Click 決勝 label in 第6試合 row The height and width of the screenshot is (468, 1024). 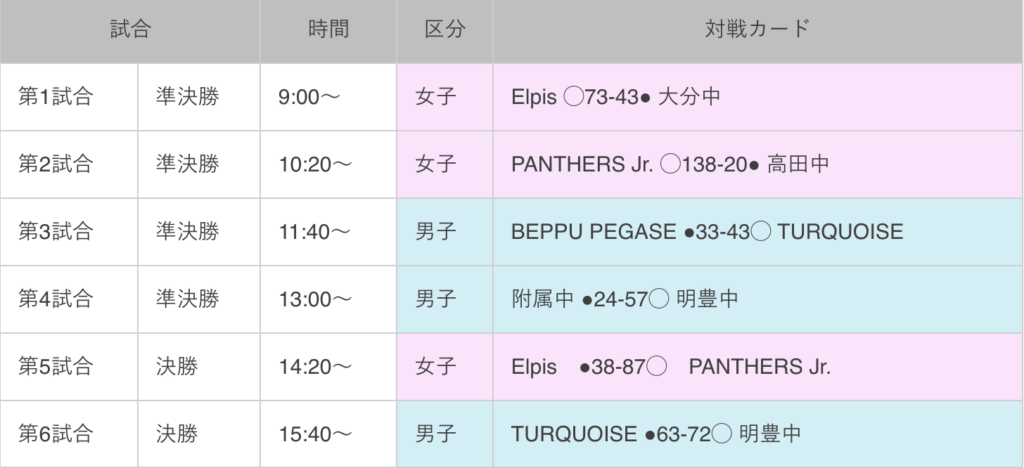point(177,434)
